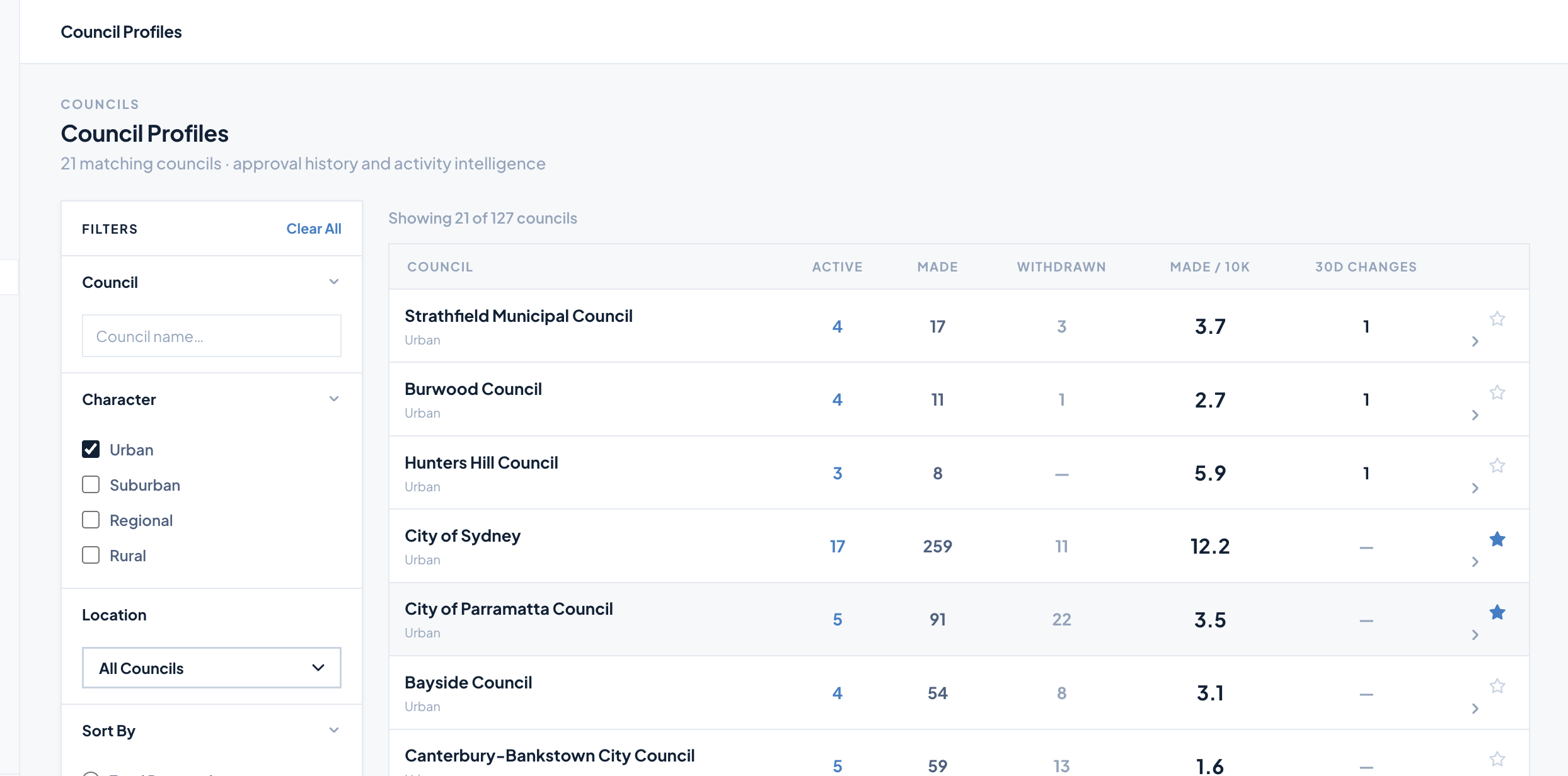This screenshot has height=776, width=1568.
Task: Click City of Sydney active count 17
Action: (x=837, y=546)
